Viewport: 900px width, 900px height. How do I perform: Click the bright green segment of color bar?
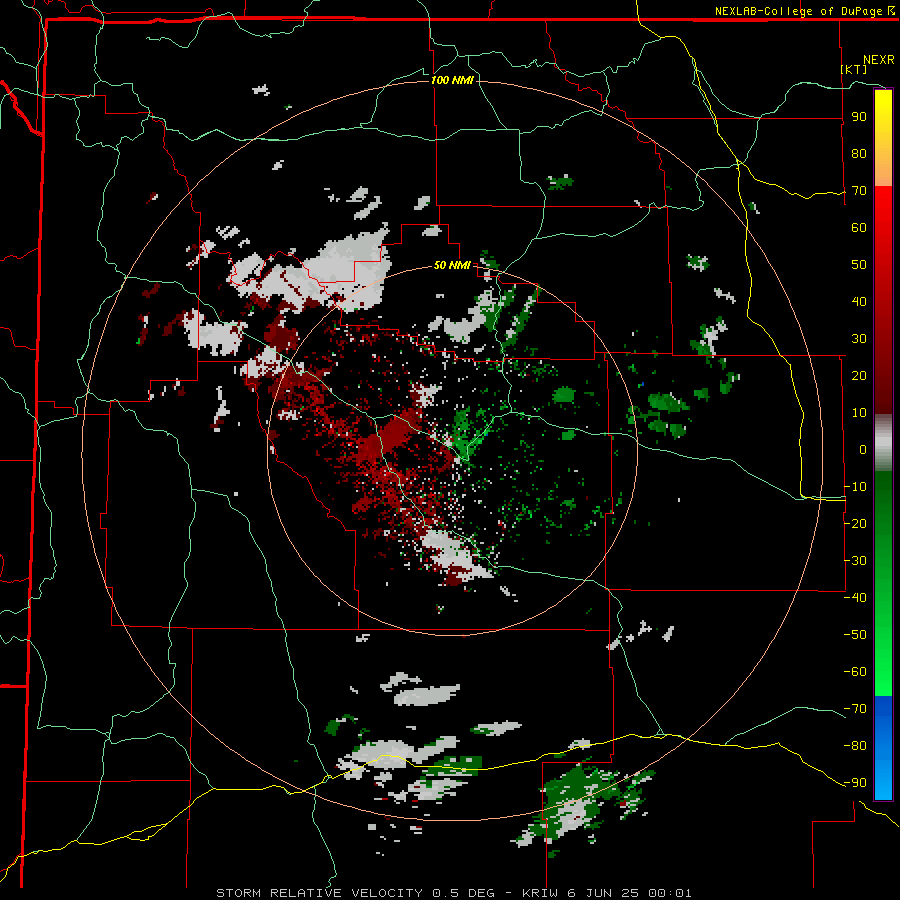[x=883, y=584]
